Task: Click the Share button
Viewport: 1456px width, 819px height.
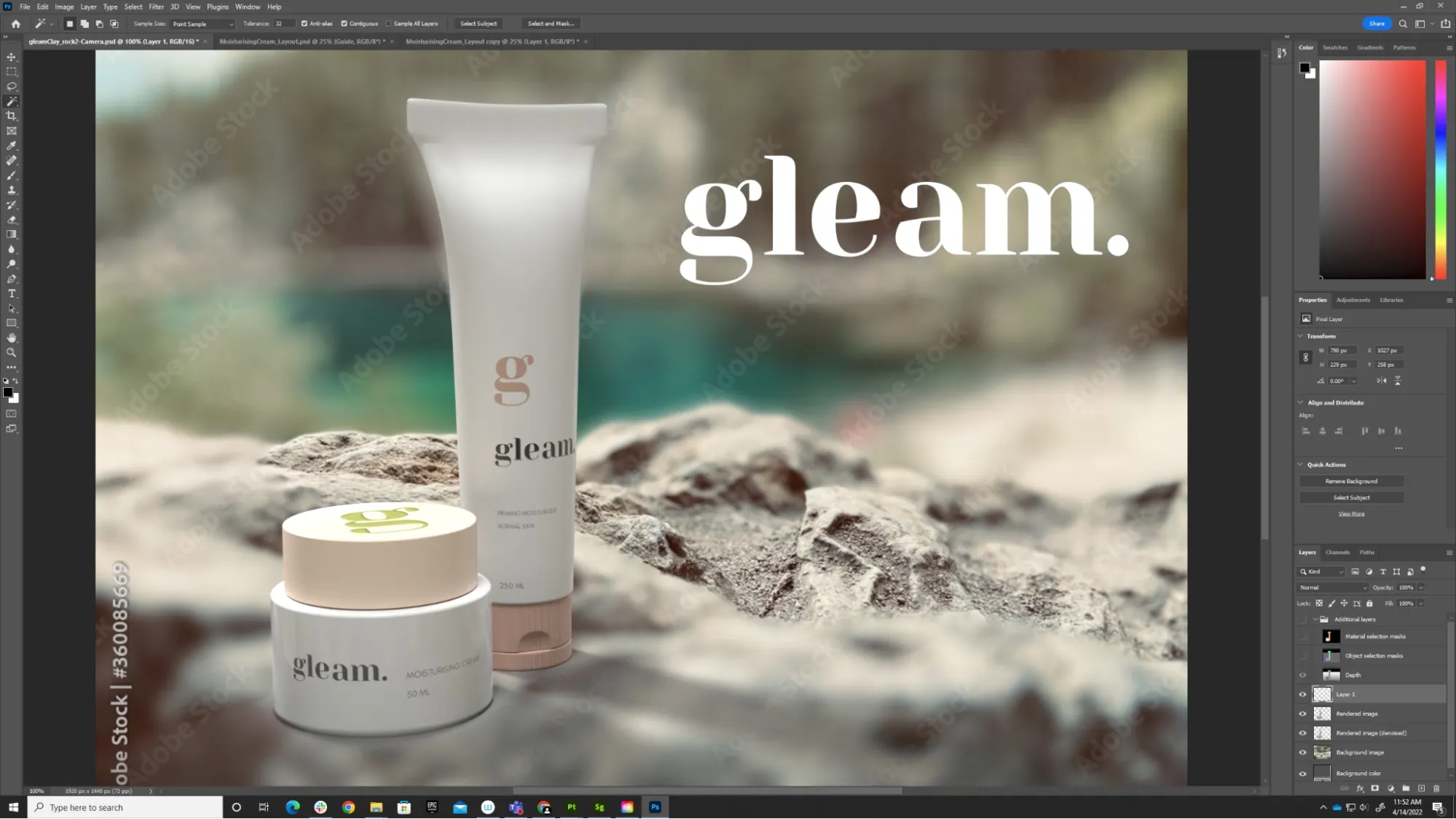Action: [1376, 23]
